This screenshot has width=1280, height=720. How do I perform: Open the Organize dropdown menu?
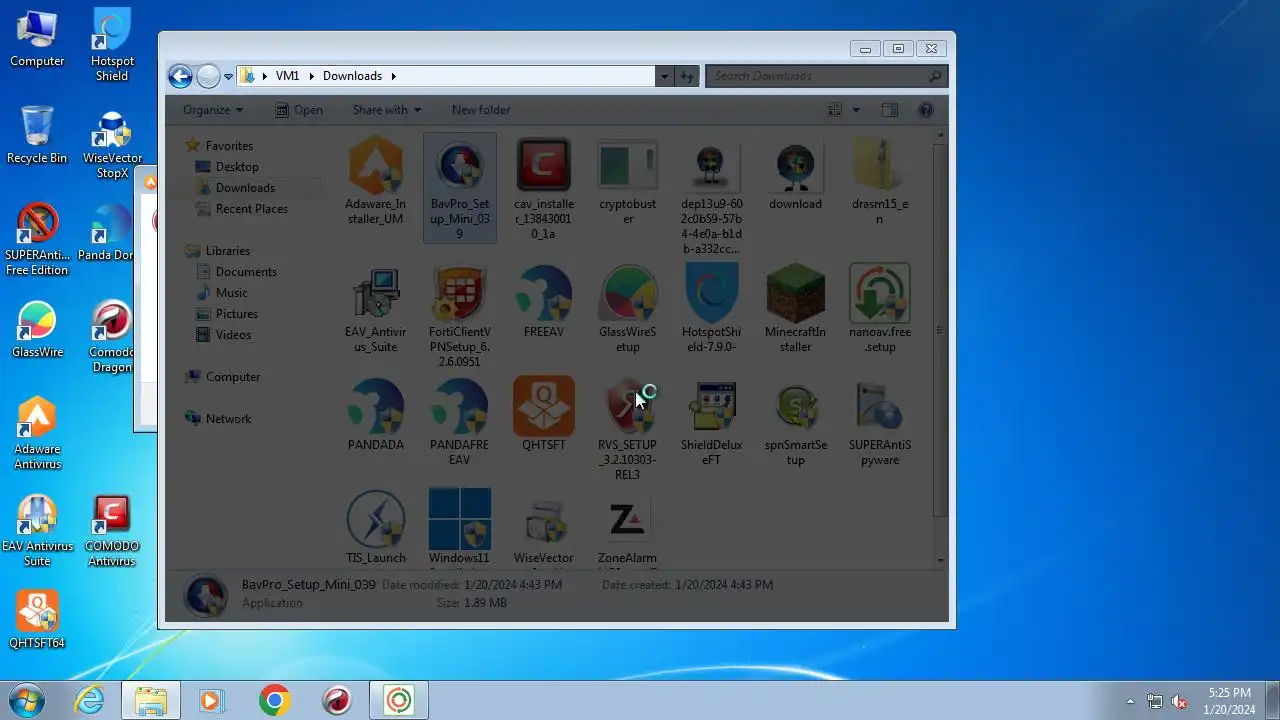(213, 110)
